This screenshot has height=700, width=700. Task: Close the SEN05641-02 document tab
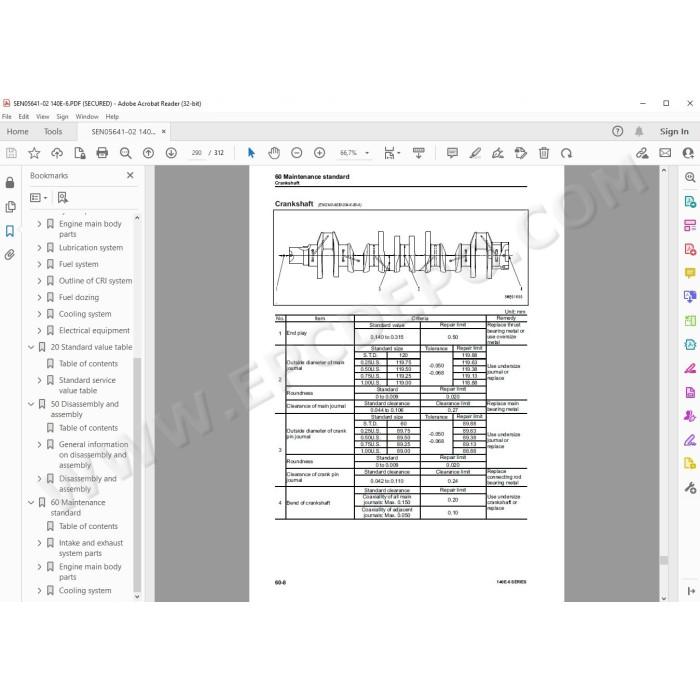(164, 131)
